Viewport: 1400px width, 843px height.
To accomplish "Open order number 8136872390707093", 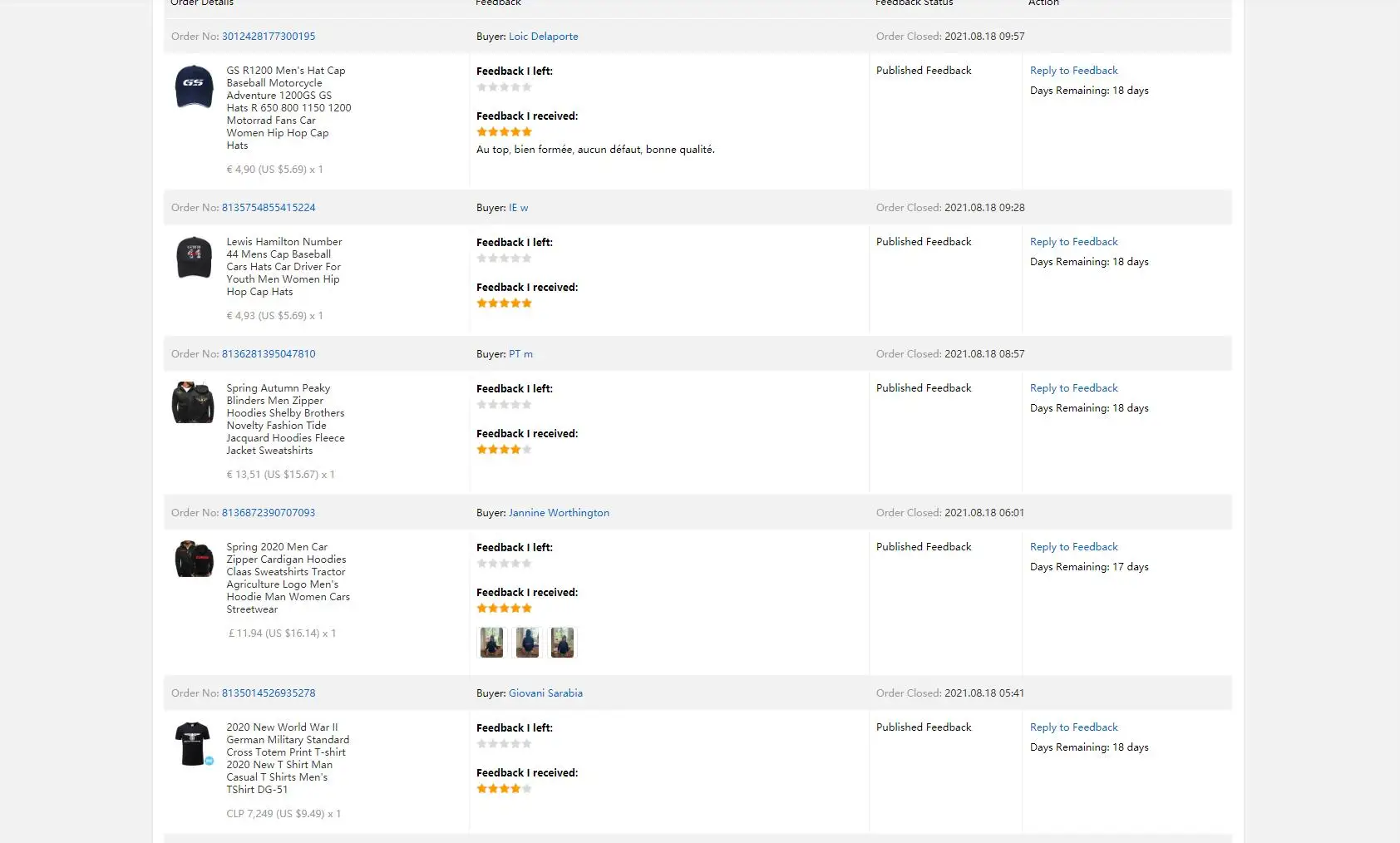I will click(x=269, y=513).
